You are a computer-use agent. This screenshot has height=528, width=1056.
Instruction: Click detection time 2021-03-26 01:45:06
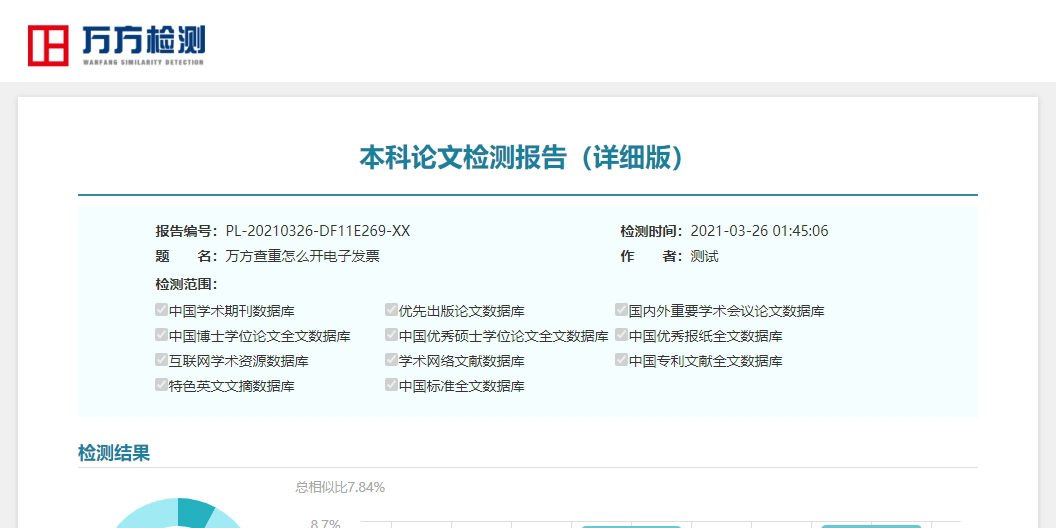(760, 231)
